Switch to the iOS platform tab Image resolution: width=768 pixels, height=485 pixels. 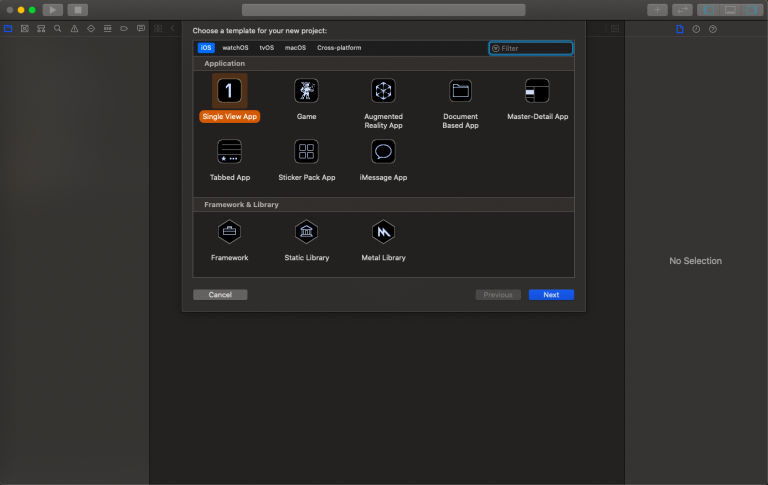pos(206,48)
